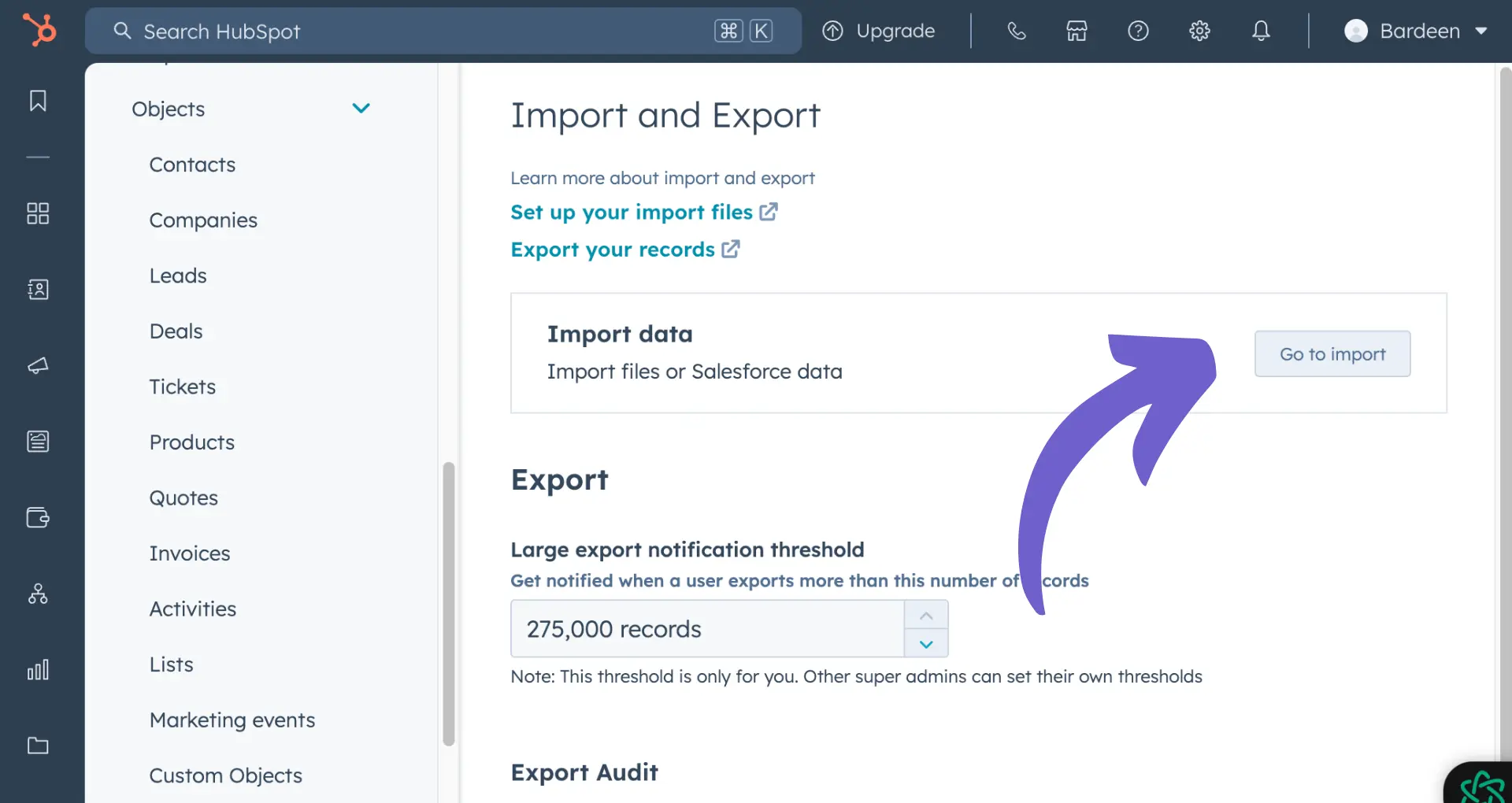1512x803 pixels.
Task: Click the Search HubSpot field
Action: point(443,31)
